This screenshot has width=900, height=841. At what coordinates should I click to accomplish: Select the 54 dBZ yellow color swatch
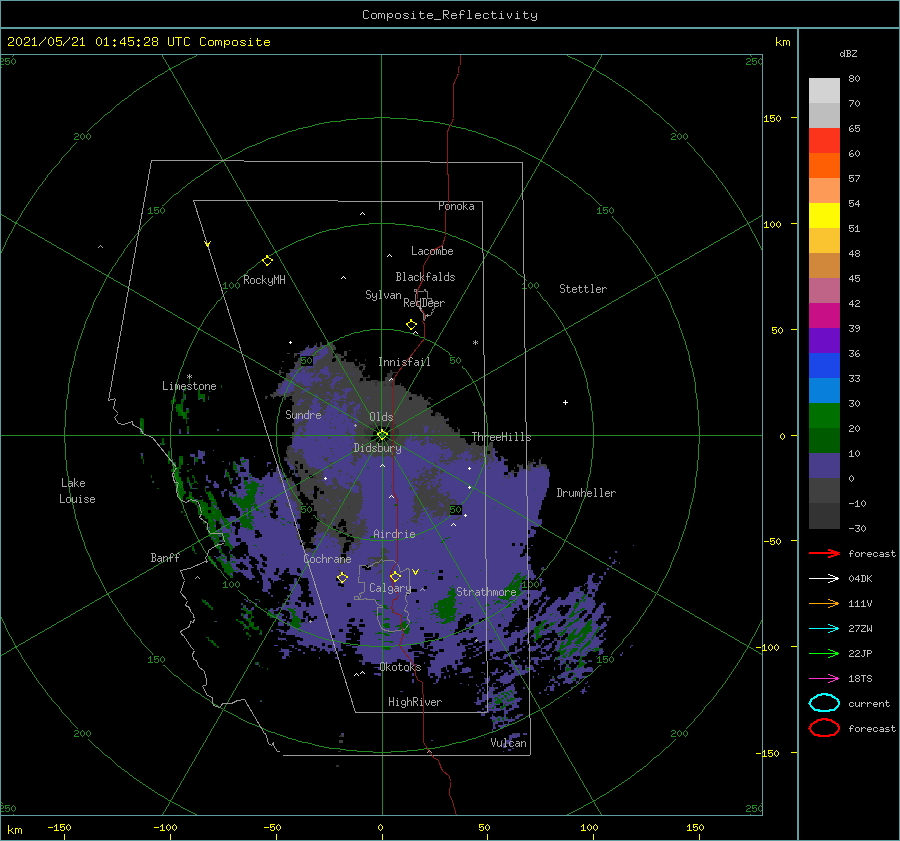(x=824, y=216)
